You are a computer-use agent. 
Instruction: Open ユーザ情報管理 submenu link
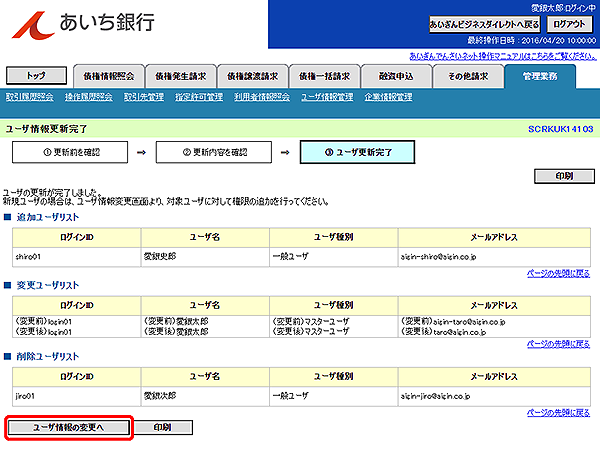tap(327, 97)
